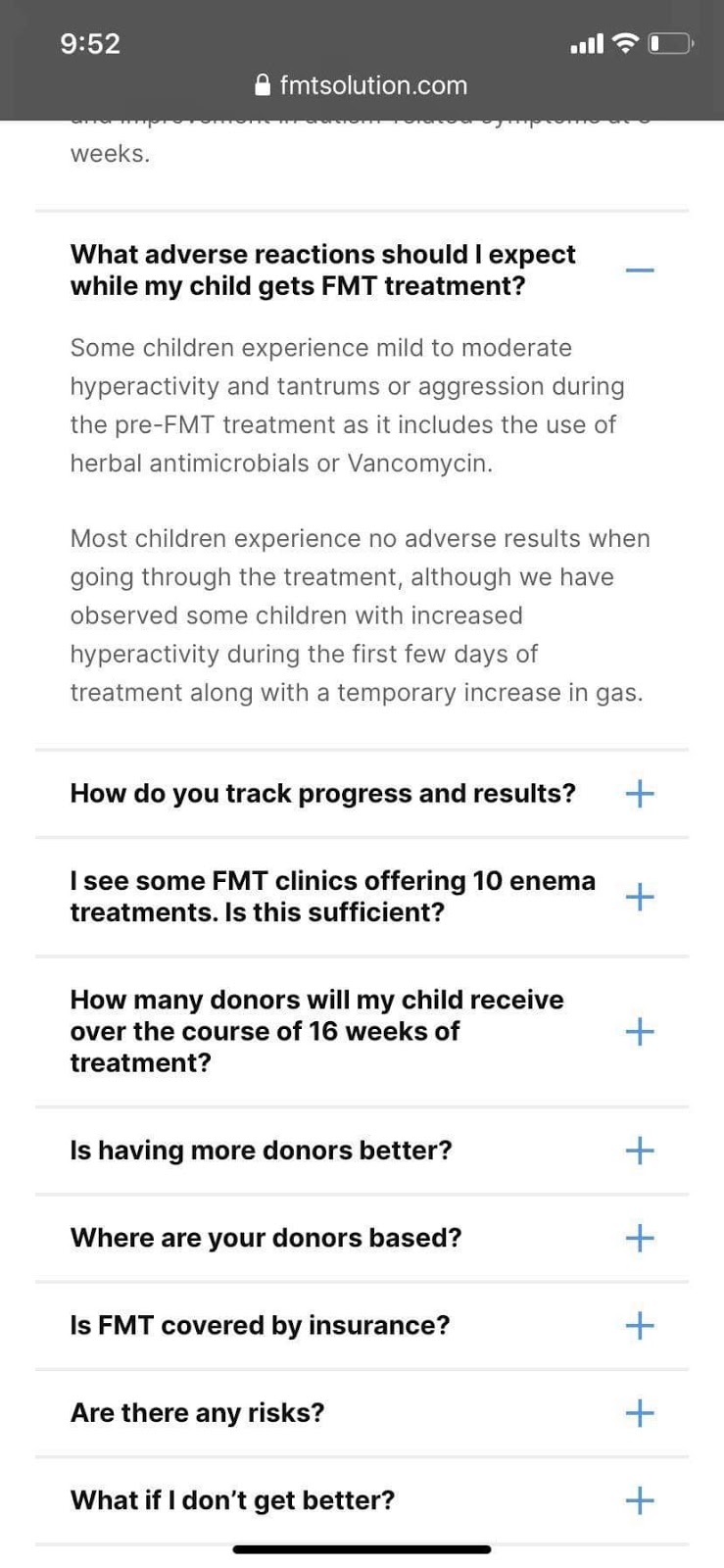Expand 'What if I don't get better?' plus icon
Viewport: 724px width, 1568px height.
(640, 1500)
